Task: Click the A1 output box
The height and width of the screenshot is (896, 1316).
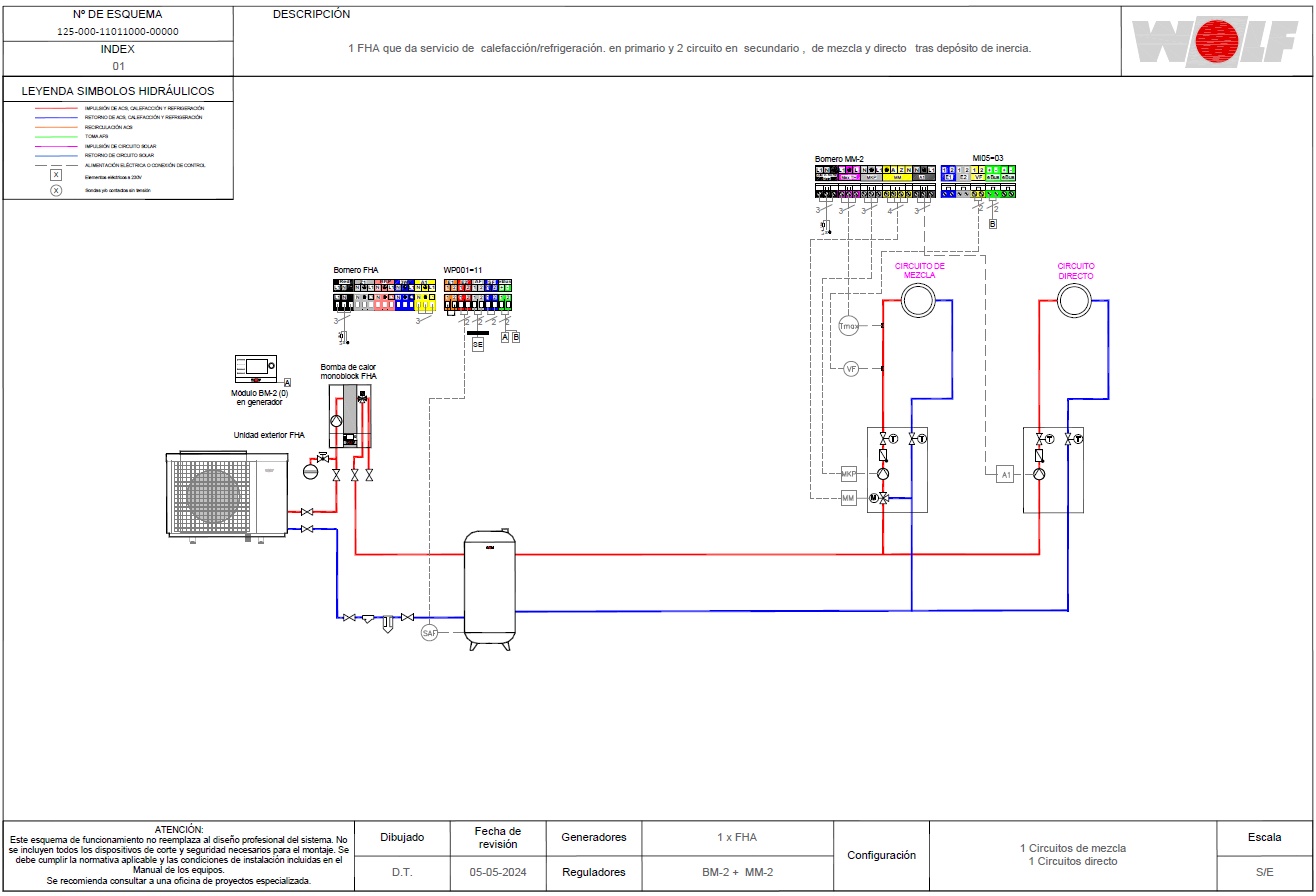Action: 1005,474
